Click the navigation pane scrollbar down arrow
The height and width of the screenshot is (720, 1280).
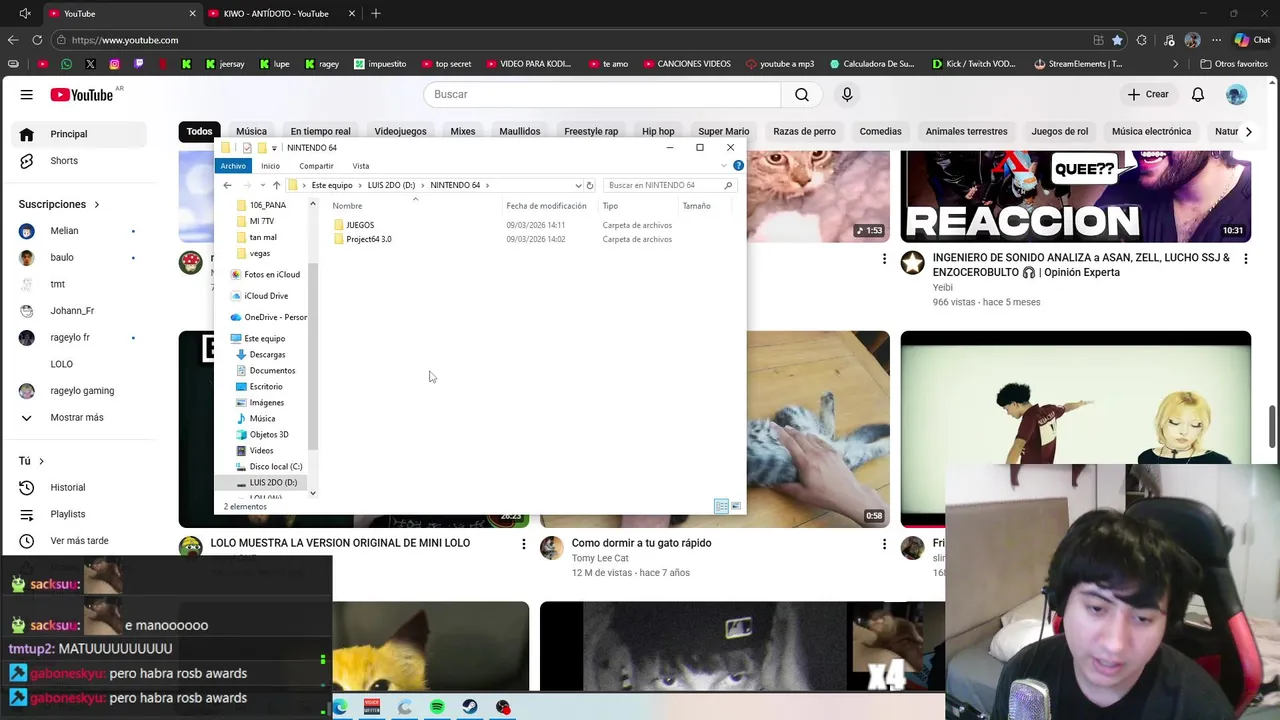point(312,493)
